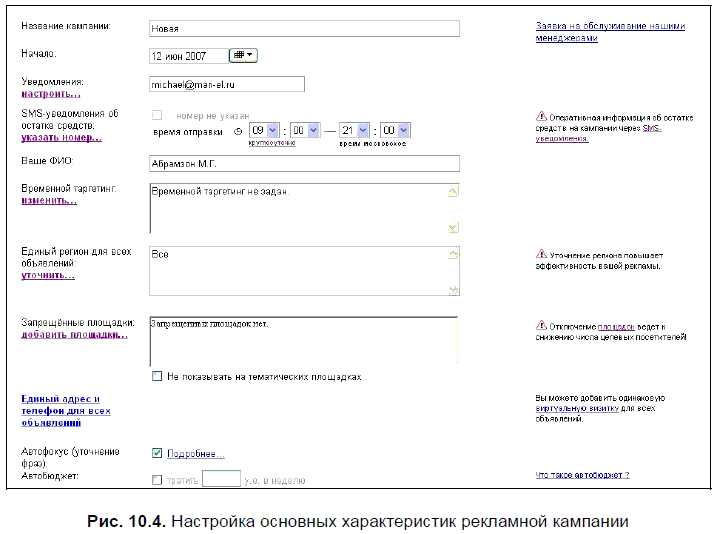Click warning icon beside region refinement hint

coord(541,255)
